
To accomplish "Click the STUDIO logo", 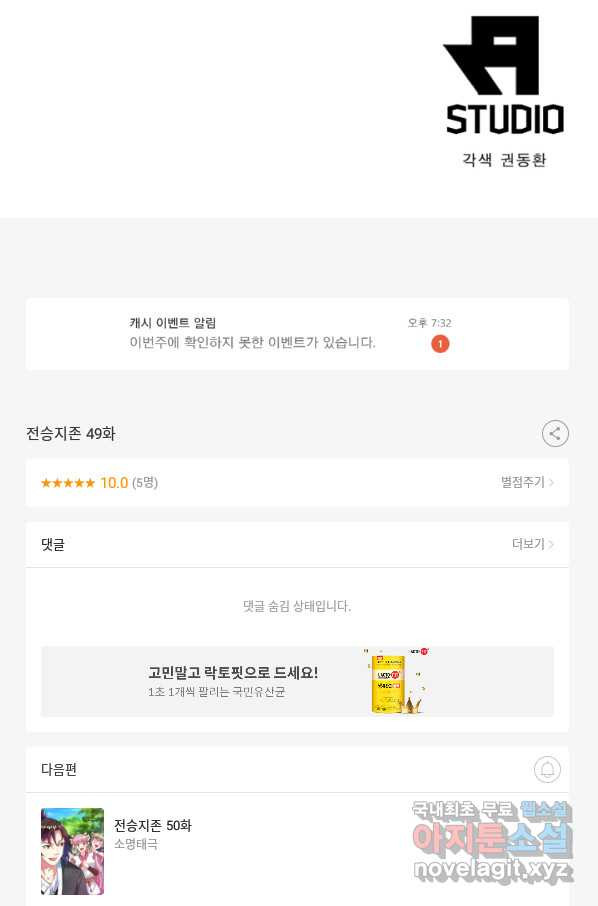I will click(x=504, y=75).
